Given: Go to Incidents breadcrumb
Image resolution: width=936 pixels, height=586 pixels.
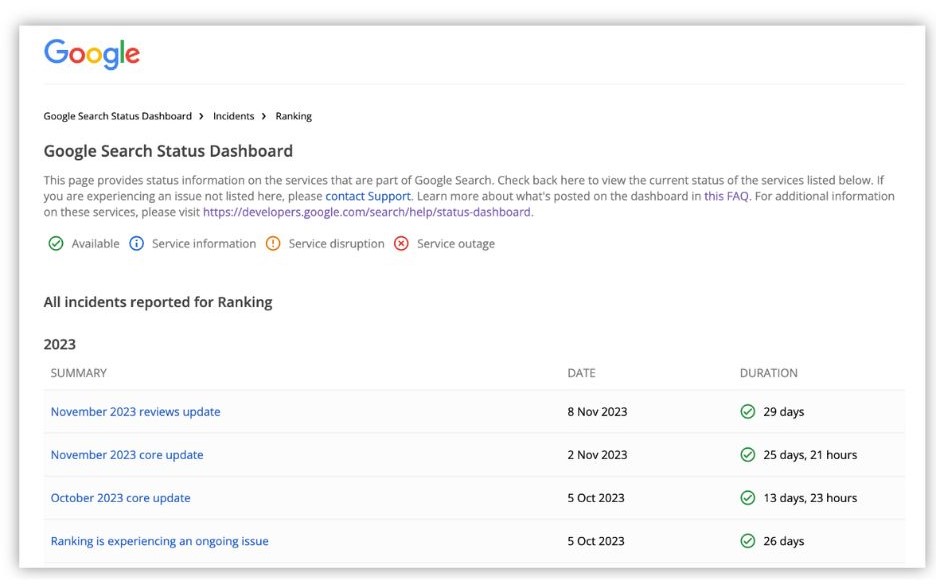Looking at the screenshot, I should pos(233,116).
